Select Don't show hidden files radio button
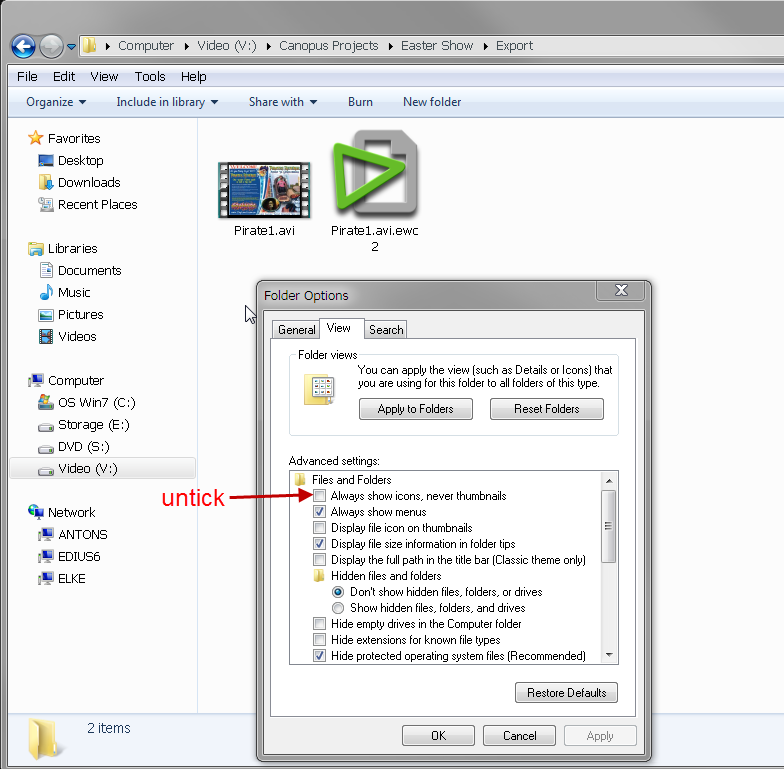784x769 pixels. 338,592
